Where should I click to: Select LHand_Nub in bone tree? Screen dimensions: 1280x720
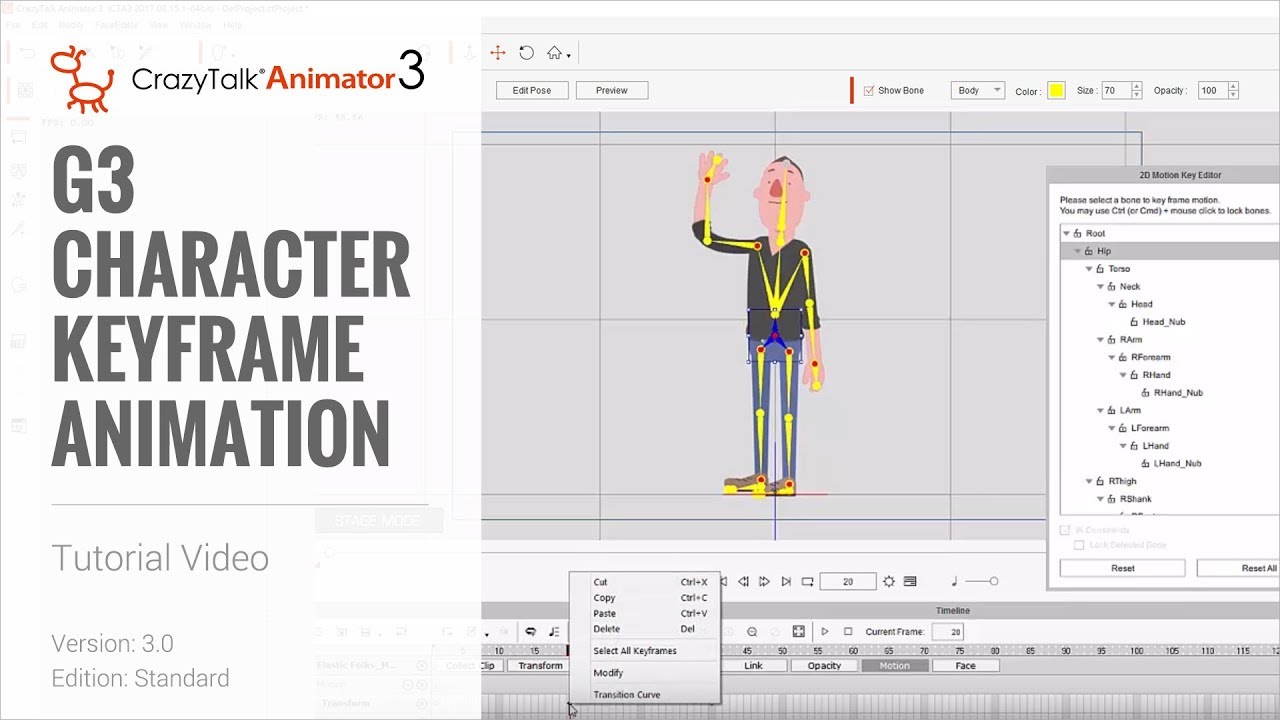pyautogui.click(x=1177, y=464)
